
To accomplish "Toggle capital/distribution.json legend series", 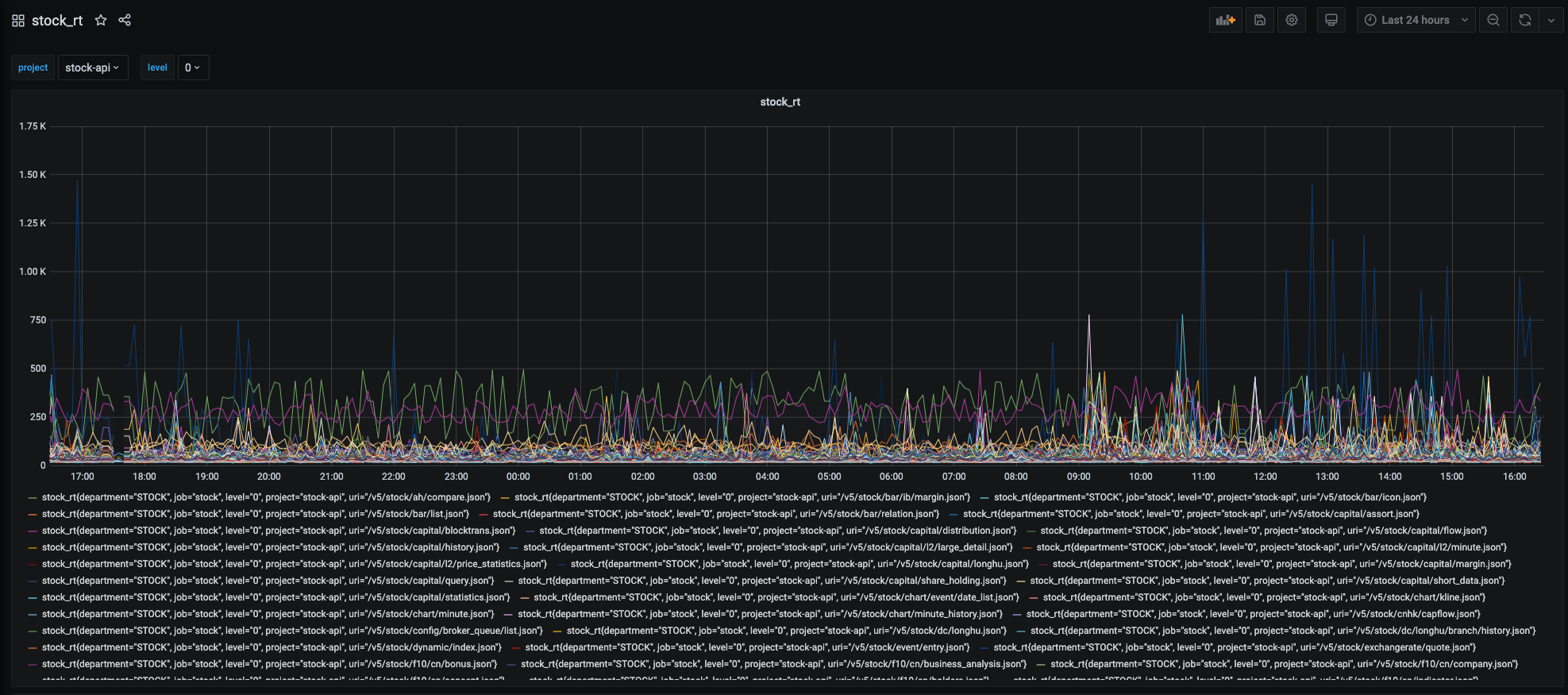I will [778, 531].
